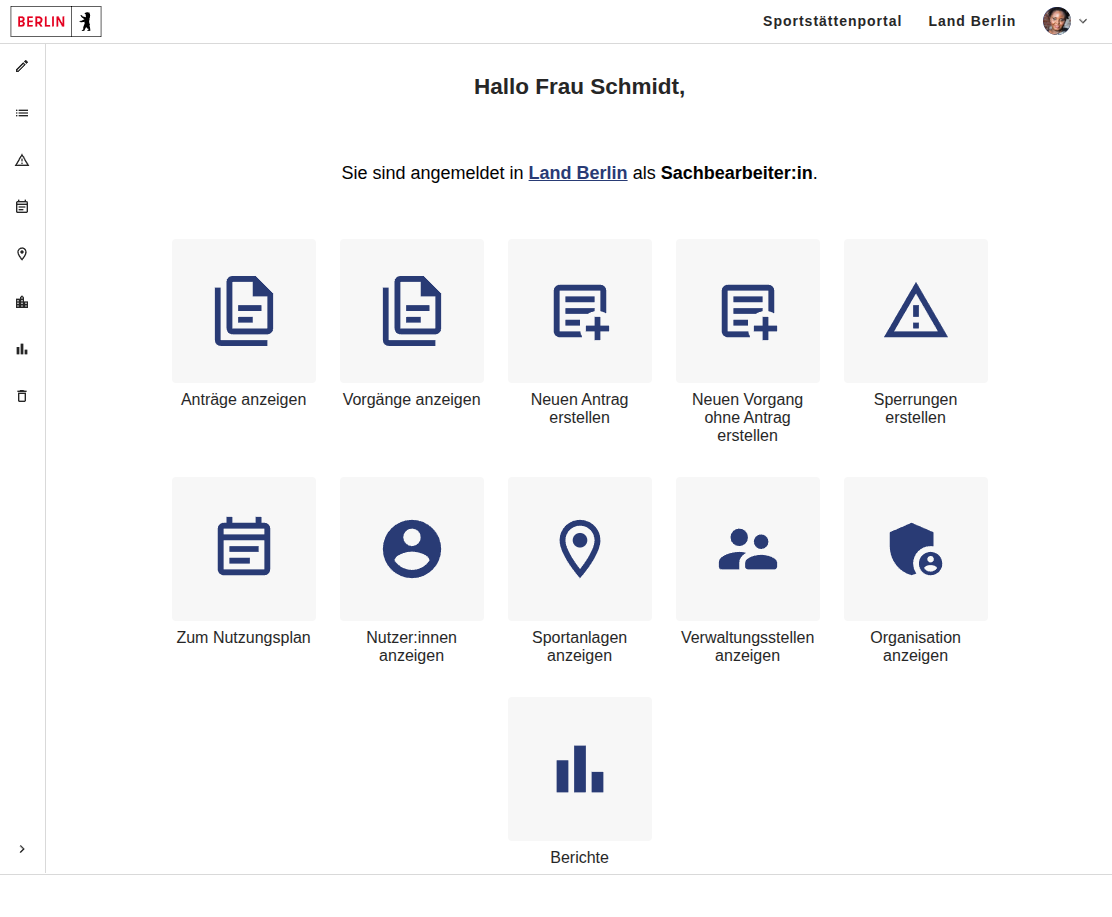
Task: Click the location pin sidebar icon
Action: [22, 254]
